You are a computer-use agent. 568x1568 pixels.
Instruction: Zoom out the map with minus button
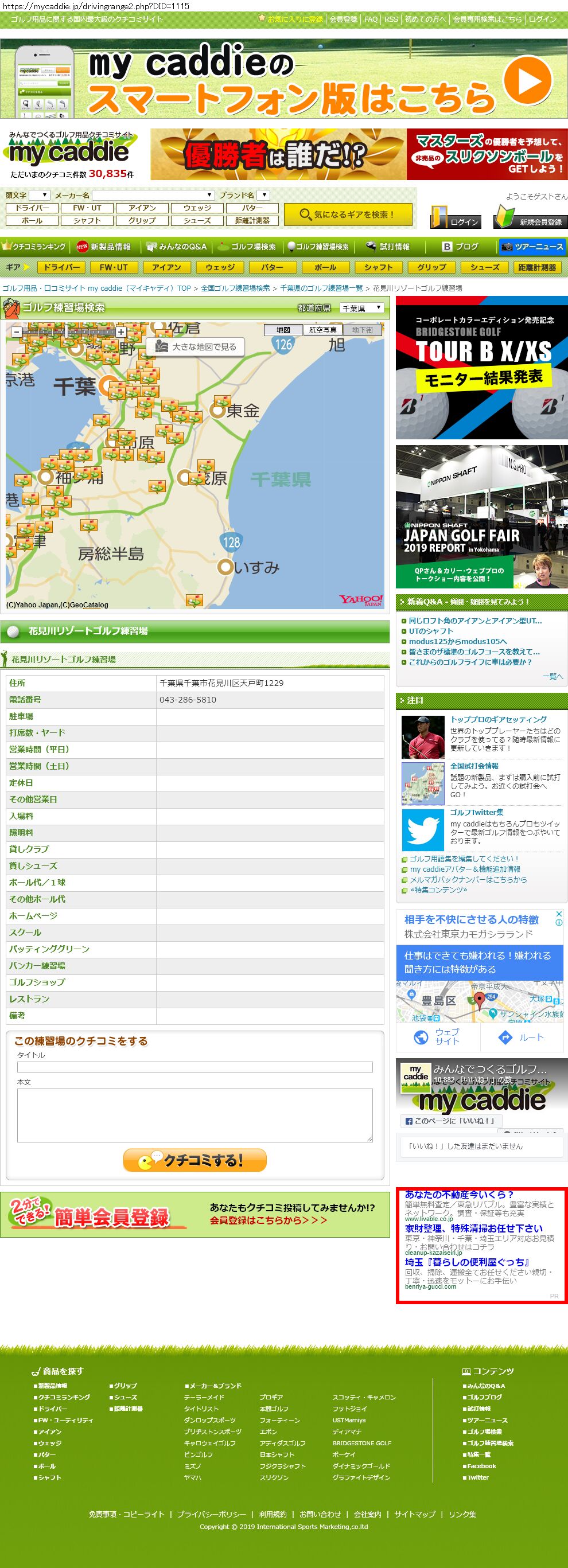17,331
